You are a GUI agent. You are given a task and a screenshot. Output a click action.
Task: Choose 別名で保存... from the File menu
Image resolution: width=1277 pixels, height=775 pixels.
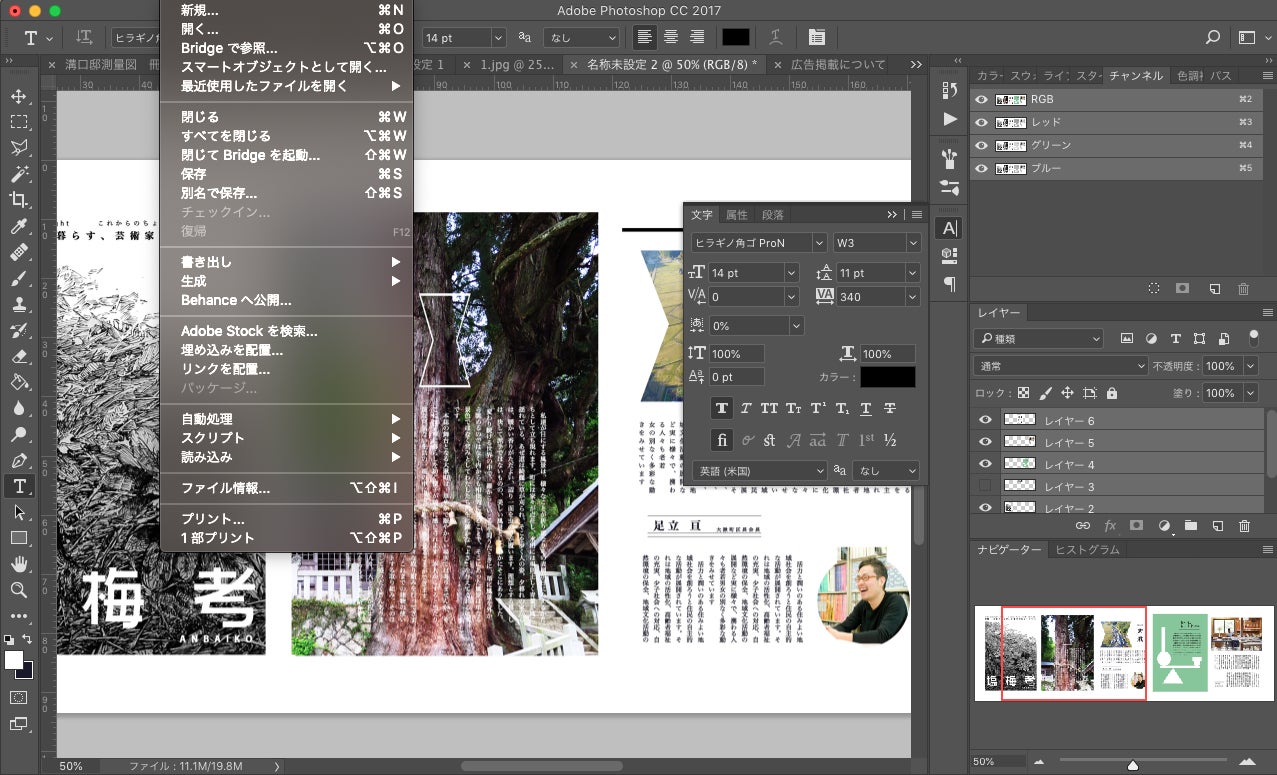point(219,193)
